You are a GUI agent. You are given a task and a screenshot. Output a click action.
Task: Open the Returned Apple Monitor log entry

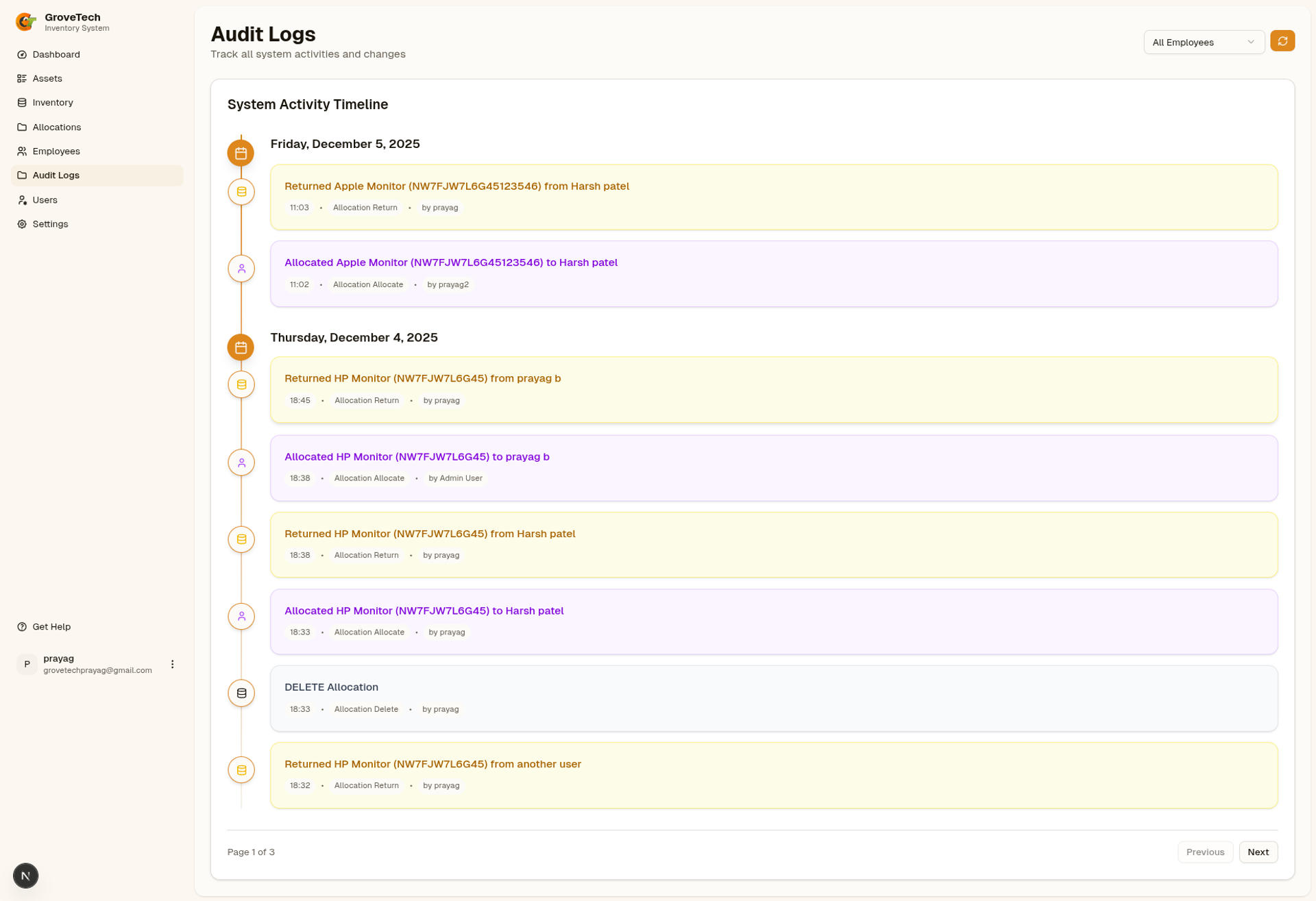click(774, 197)
